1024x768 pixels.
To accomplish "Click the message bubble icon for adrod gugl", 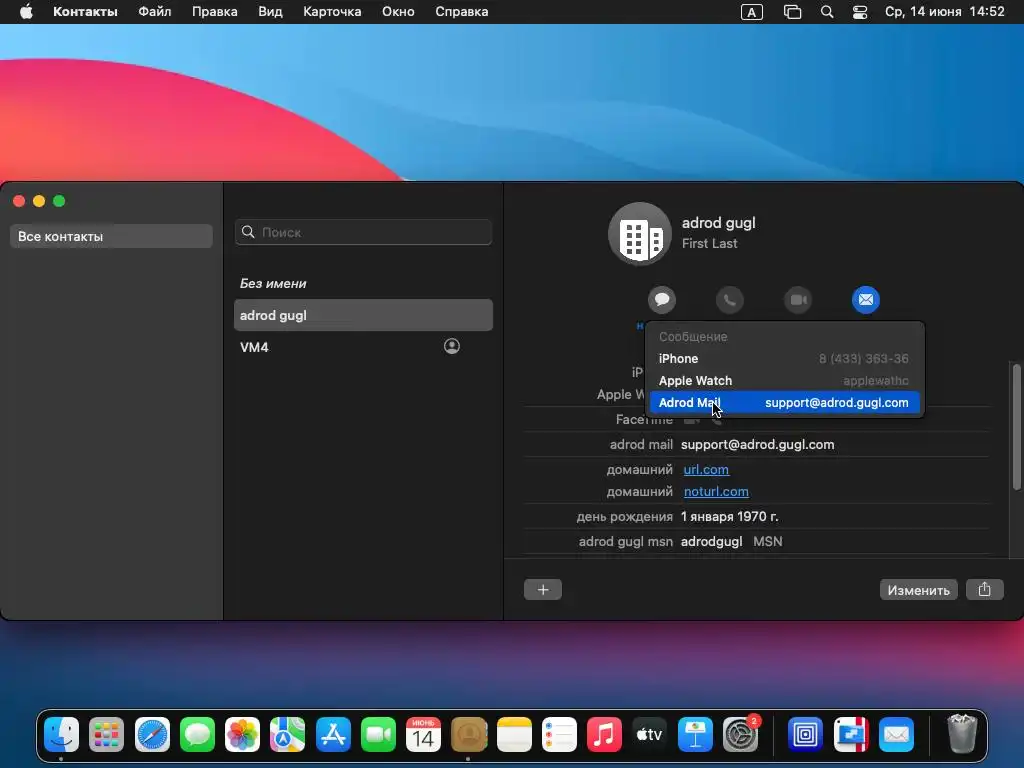I will pyautogui.click(x=662, y=300).
